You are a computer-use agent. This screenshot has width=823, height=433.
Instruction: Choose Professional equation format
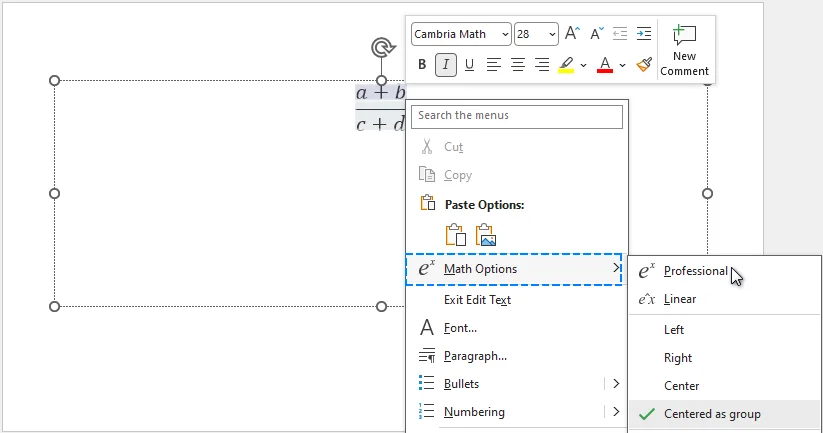click(x=724, y=271)
